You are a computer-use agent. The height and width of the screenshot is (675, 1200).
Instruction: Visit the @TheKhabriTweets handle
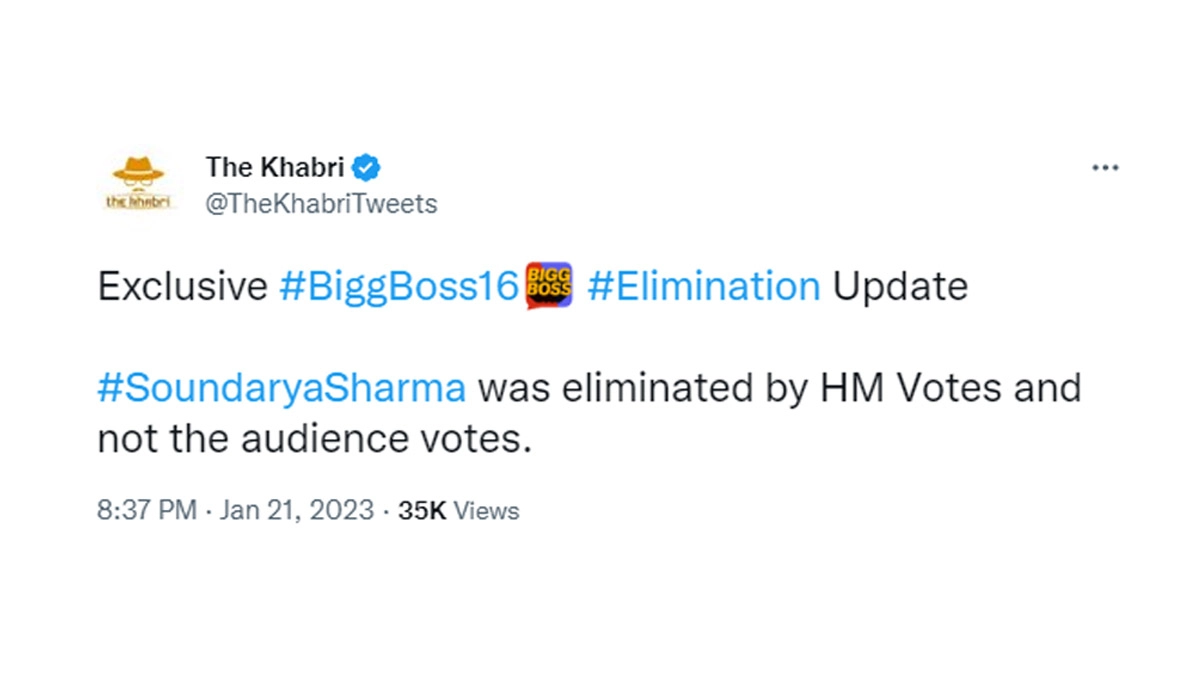tap(321, 204)
